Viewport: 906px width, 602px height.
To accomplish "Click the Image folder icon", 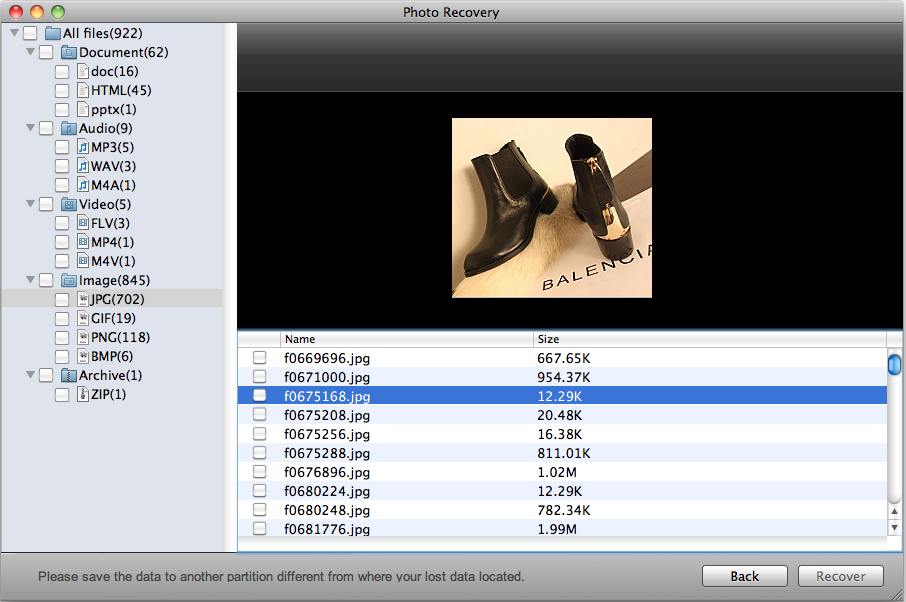I will coord(69,281).
